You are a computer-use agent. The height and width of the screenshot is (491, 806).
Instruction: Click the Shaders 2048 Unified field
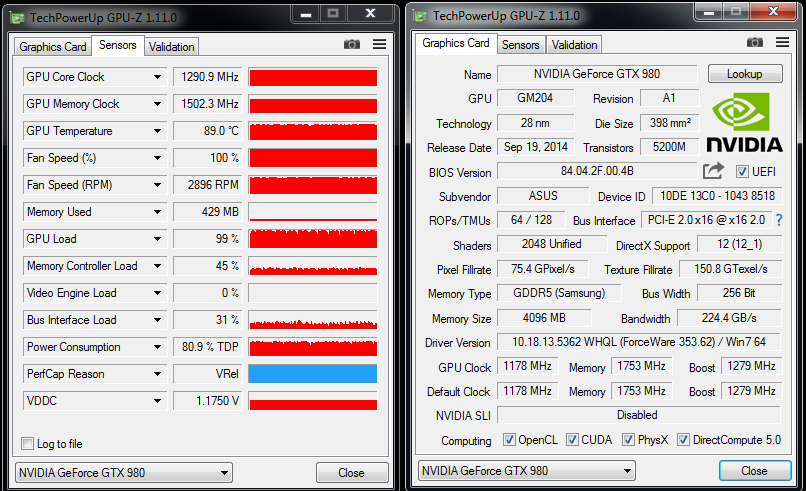(x=552, y=244)
